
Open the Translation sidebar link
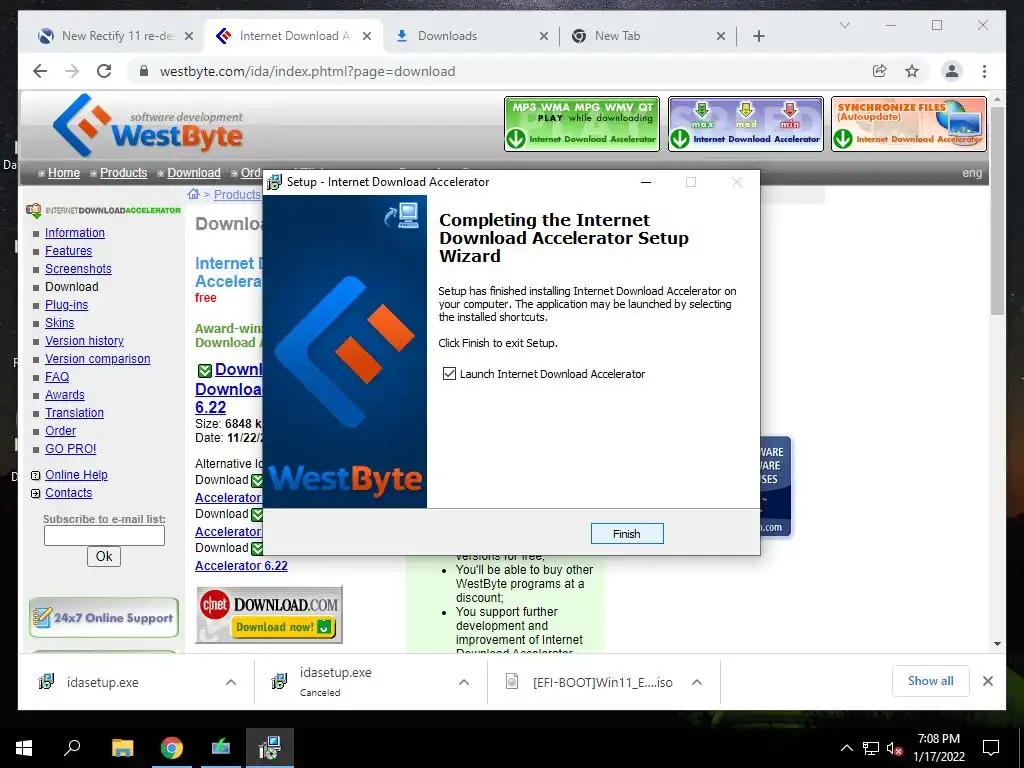tap(74, 413)
